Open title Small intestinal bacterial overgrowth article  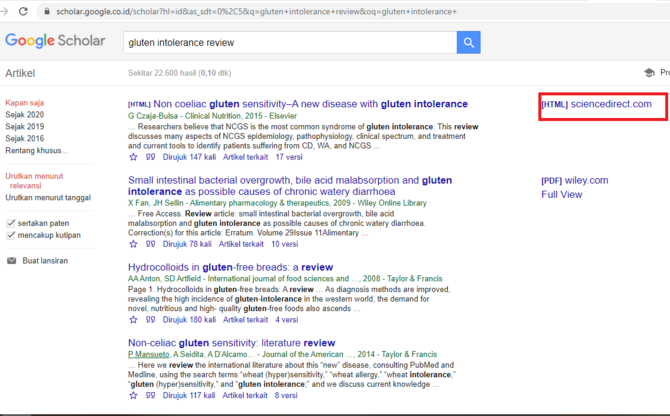click(x=290, y=186)
